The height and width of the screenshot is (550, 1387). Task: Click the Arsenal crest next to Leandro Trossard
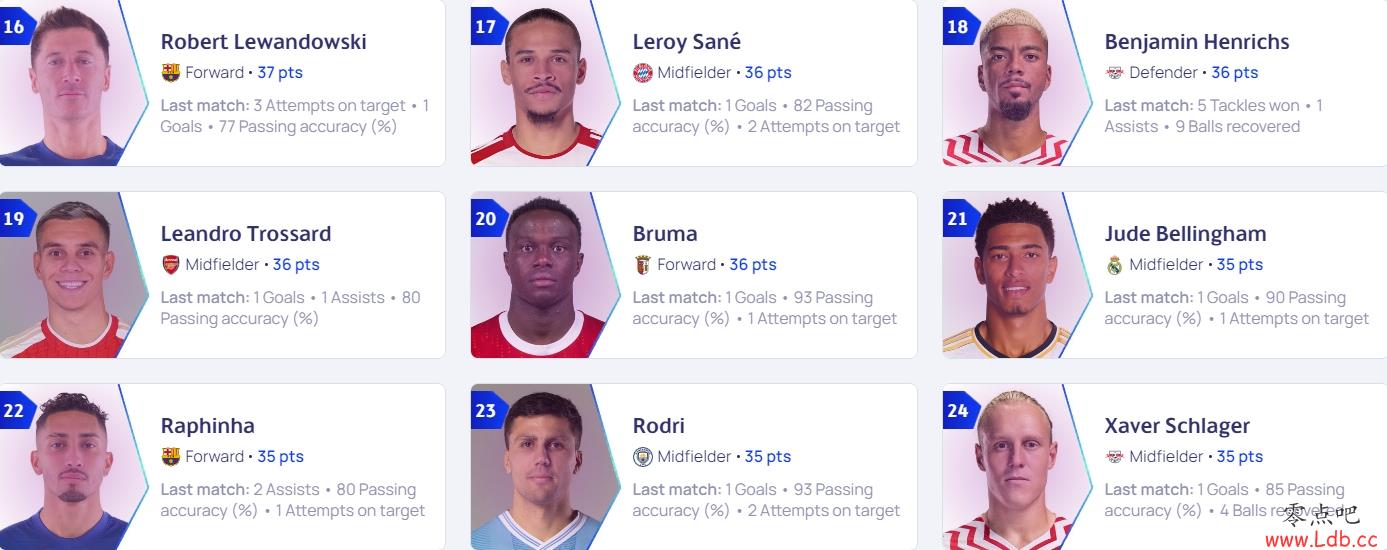(170, 265)
